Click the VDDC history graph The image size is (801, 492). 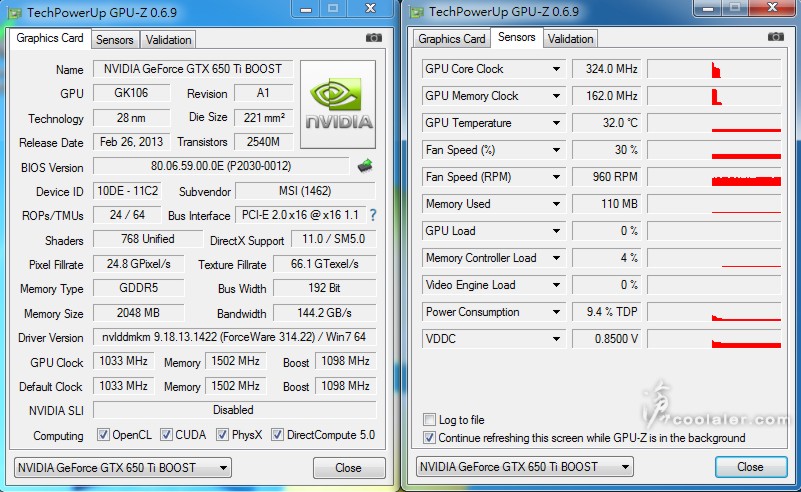[714, 339]
